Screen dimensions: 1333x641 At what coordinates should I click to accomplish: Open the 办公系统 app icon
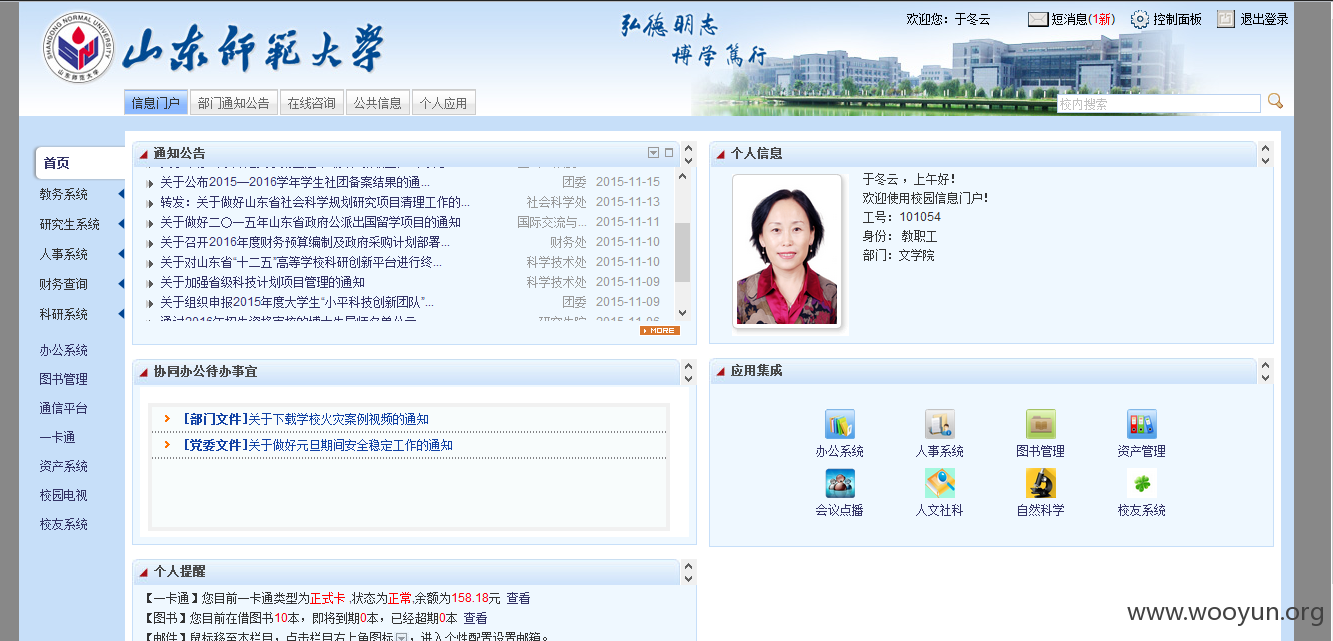point(840,424)
